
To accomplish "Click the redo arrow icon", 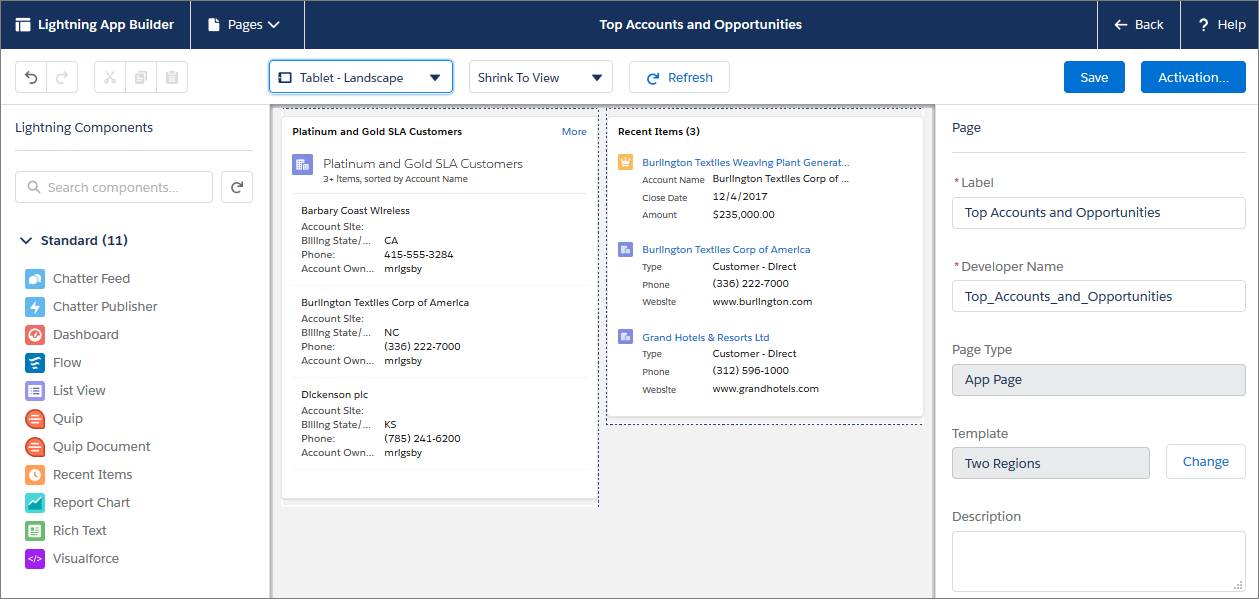I will (x=61, y=77).
